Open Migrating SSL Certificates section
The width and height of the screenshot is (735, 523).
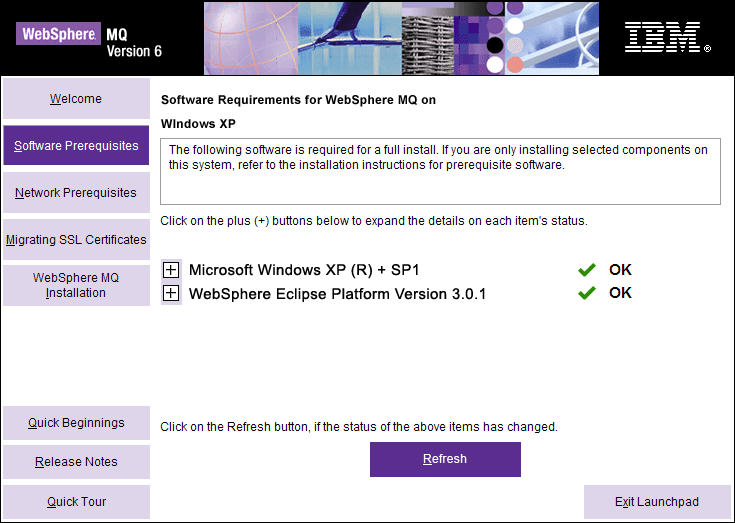point(76,239)
